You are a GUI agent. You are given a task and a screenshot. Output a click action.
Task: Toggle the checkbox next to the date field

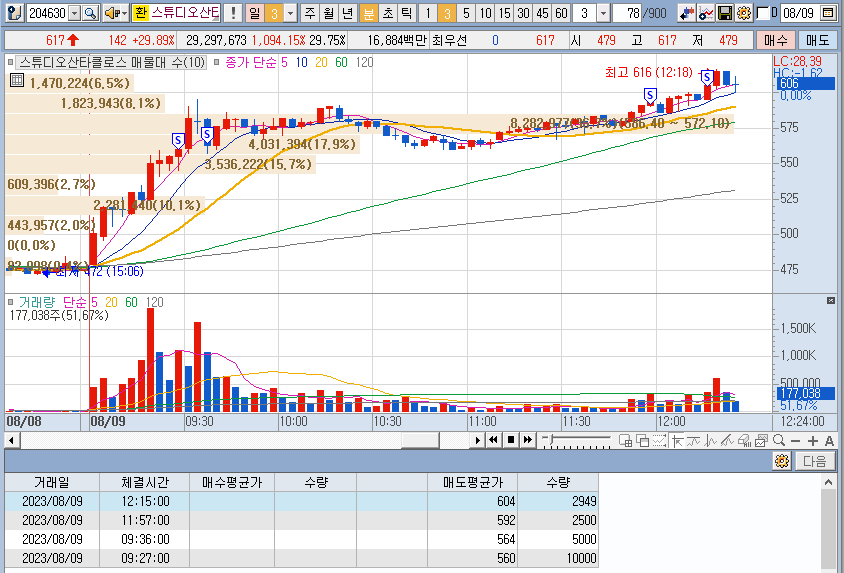click(762, 13)
